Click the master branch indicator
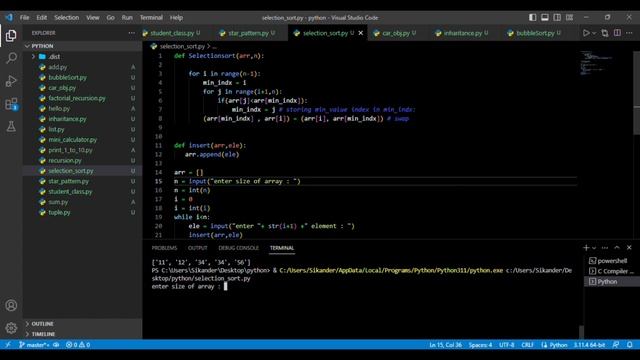The height and width of the screenshot is (360, 640). pos(34,345)
